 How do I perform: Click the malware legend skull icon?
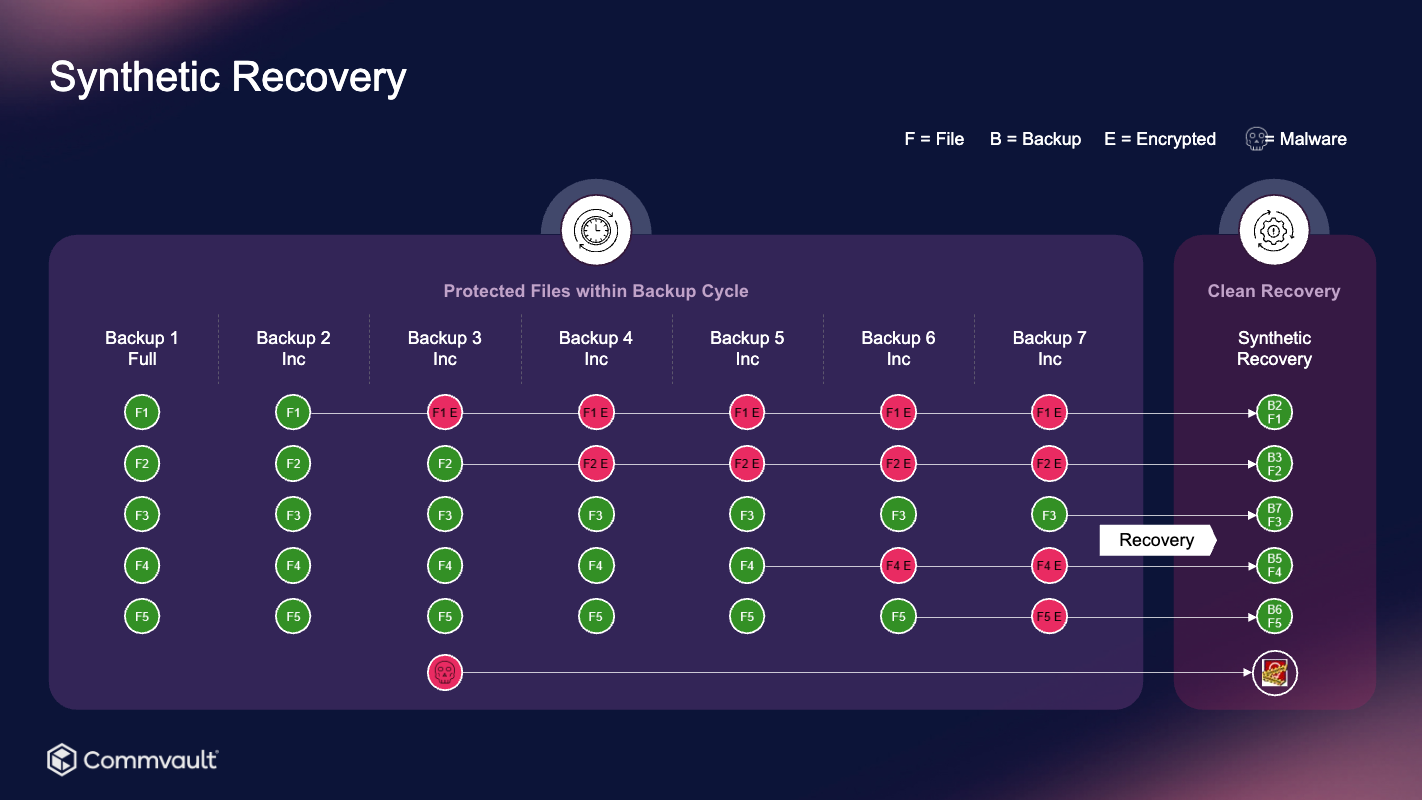point(1257,139)
